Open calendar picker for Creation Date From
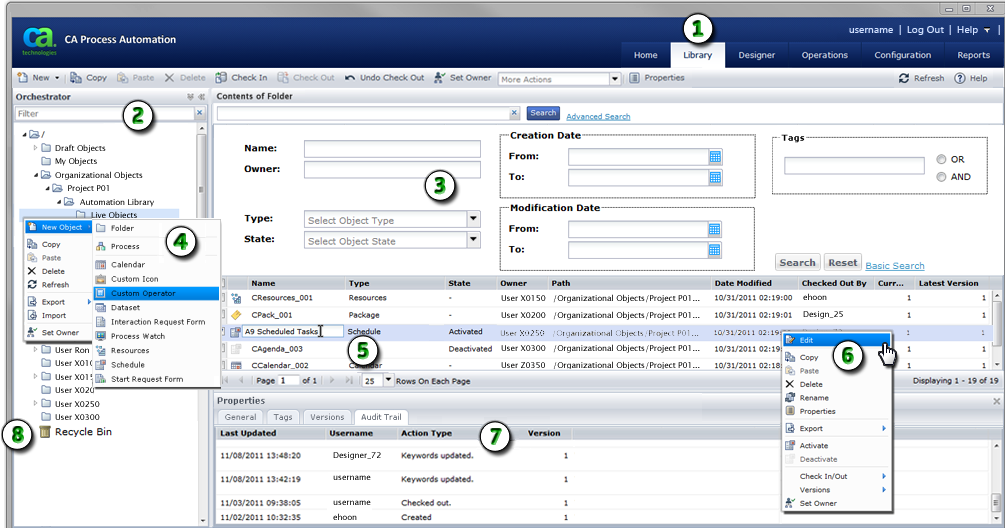This screenshot has height=529, width=1006. tap(715, 156)
